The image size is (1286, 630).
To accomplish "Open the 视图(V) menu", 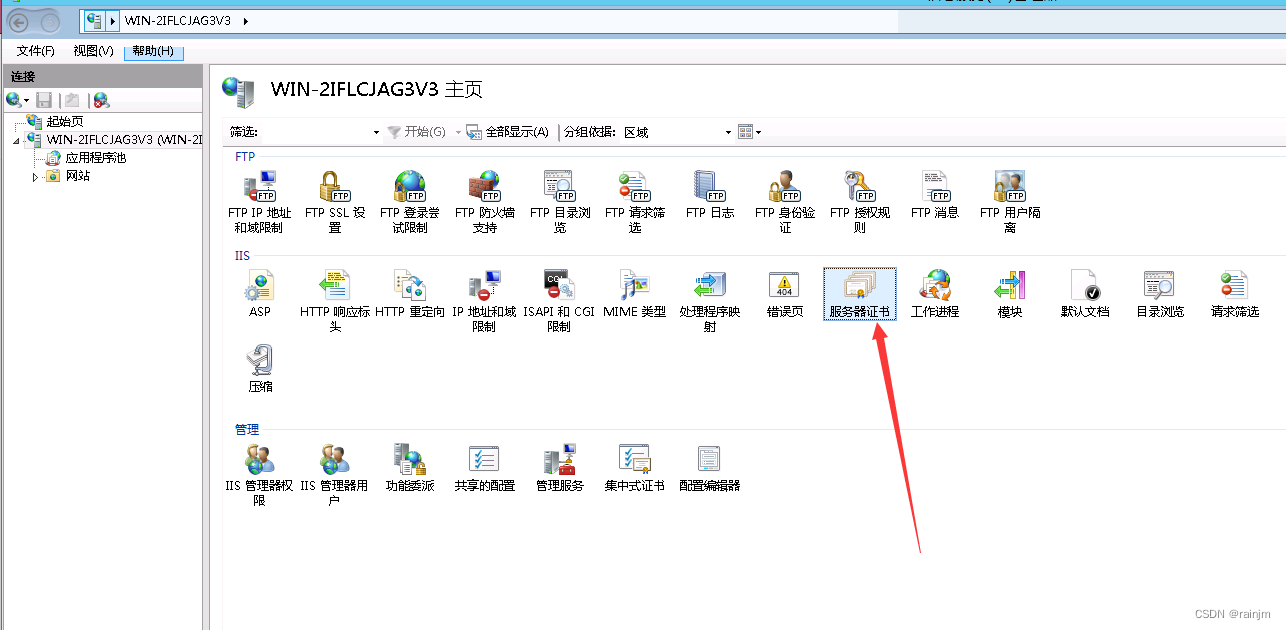I will coord(92,51).
